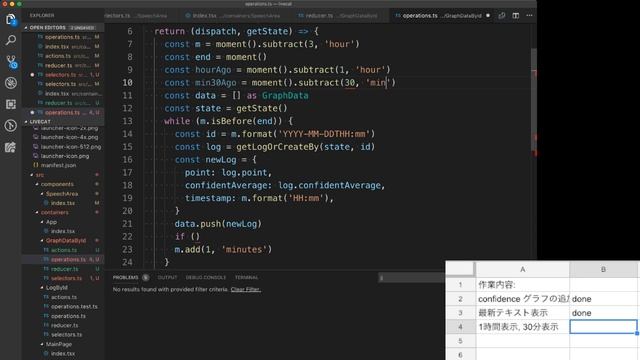Click spreadsheet cell 最新テキスト表示
This screenshot has width=640, height=360.
tap(522, 313)
